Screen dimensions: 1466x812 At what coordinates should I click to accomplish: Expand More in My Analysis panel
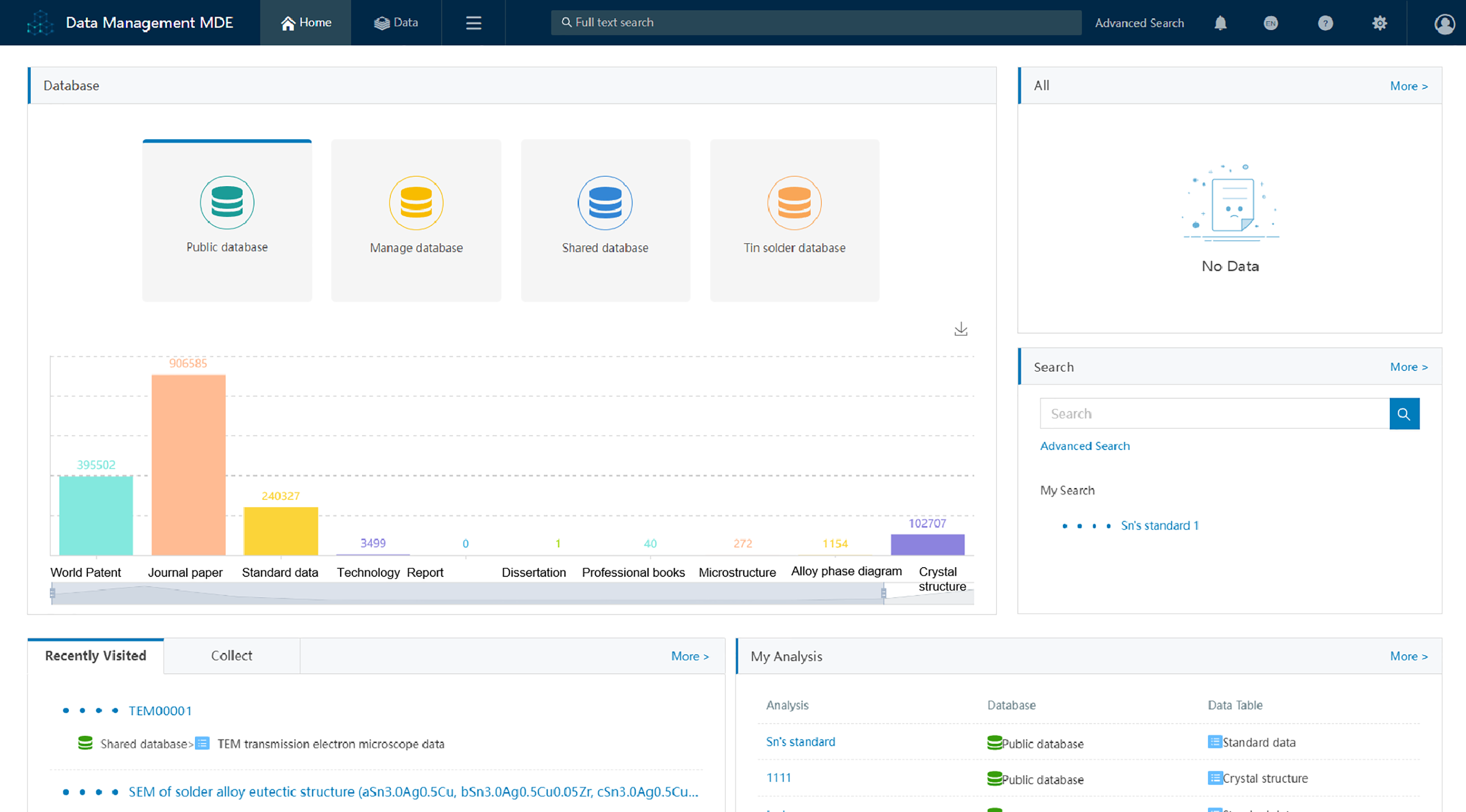click(1408, 656)
